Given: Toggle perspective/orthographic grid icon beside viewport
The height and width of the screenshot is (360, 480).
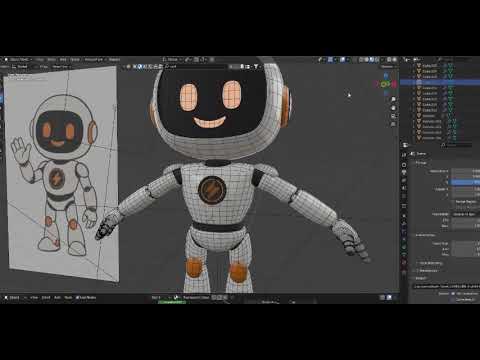Looking at the screenshot, I should [393, 124].
